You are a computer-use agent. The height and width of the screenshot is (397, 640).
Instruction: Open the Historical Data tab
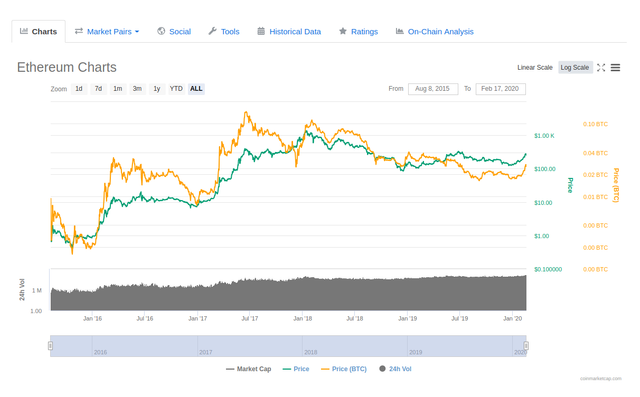pyautogui.click(x=289, y=31)
